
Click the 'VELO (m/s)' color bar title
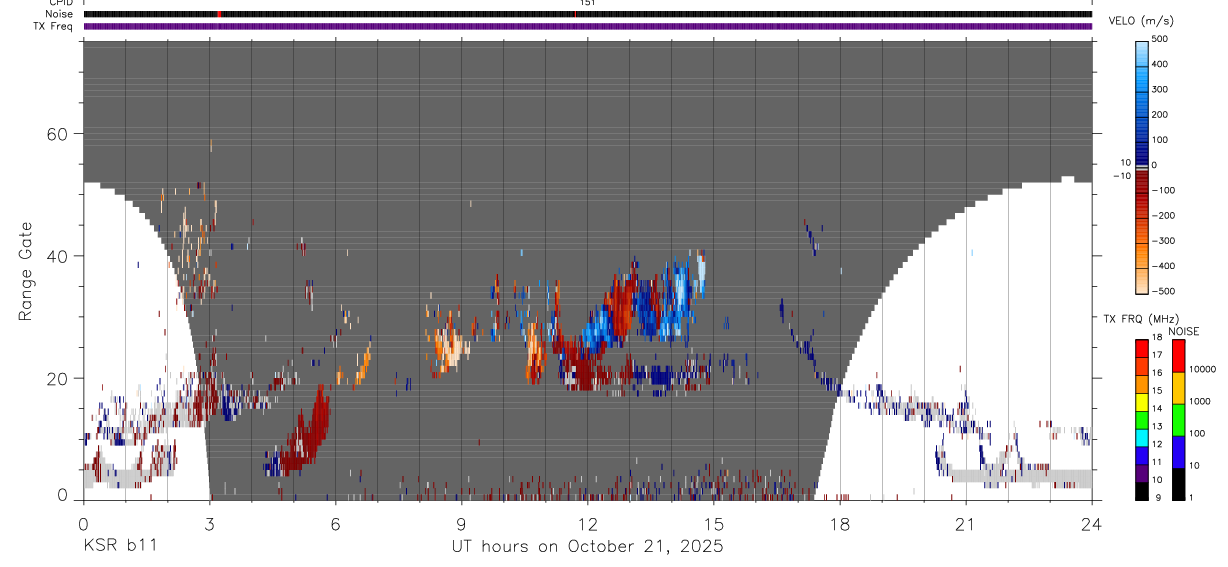[x=1140, y=21]
